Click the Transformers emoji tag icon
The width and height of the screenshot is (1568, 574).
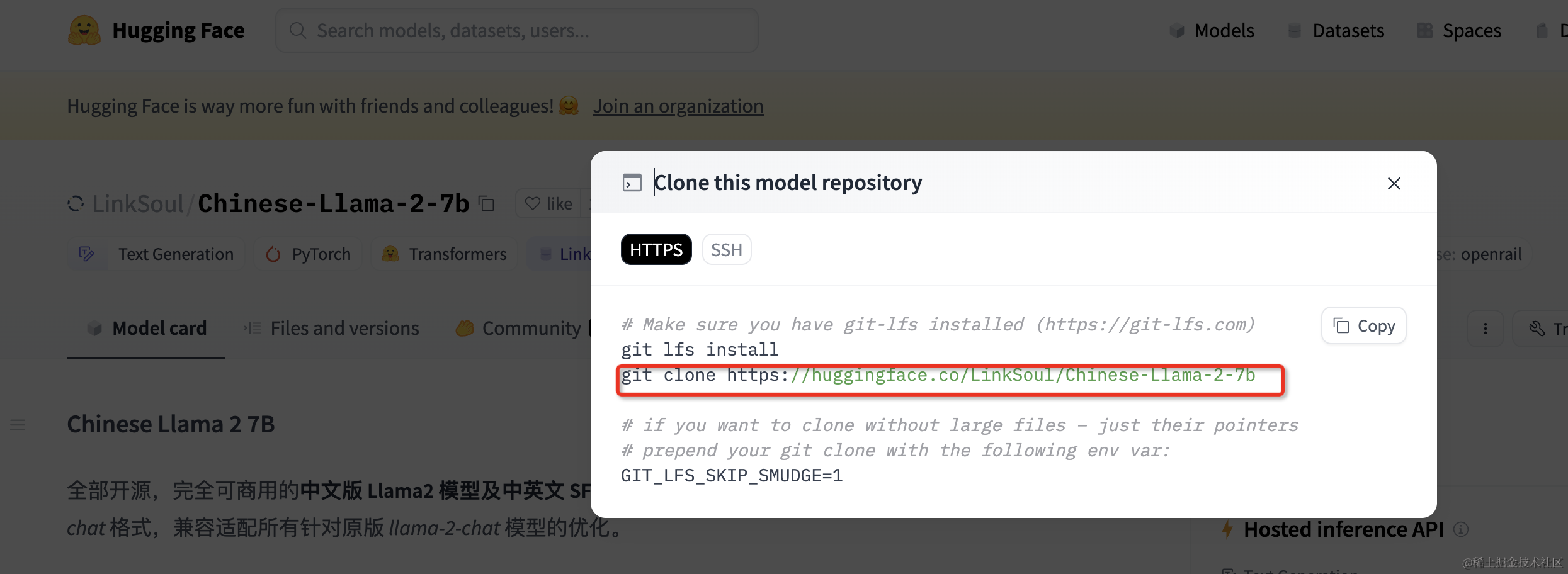(390, 254)
